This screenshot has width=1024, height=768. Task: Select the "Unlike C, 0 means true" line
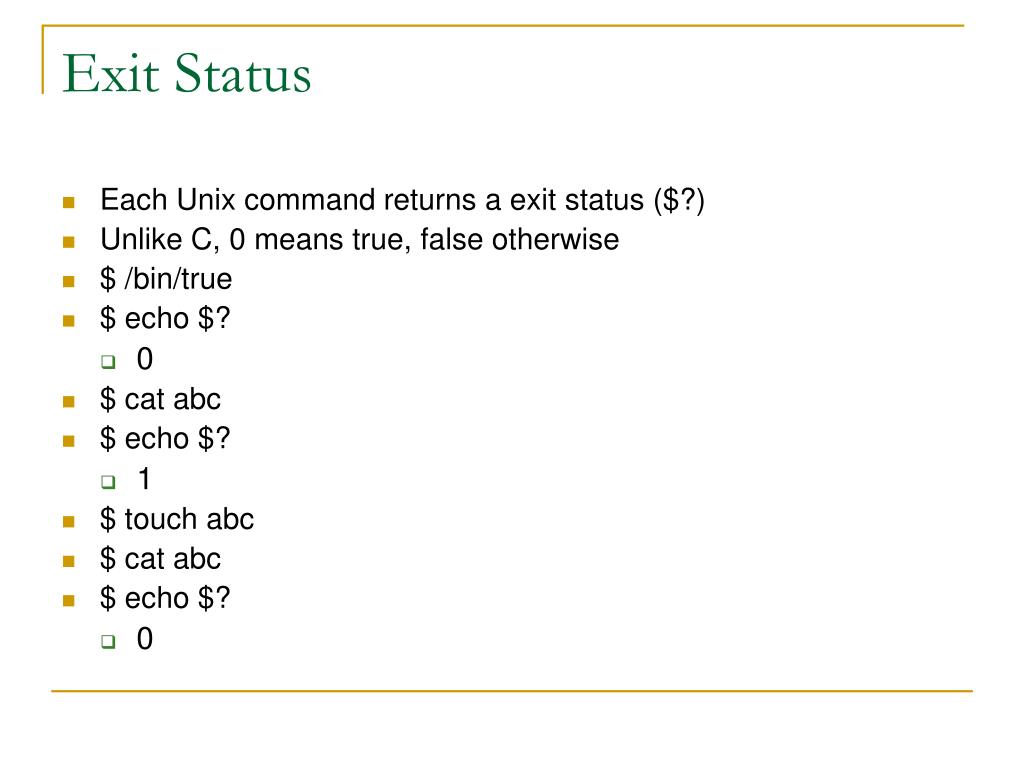point(359,240)
